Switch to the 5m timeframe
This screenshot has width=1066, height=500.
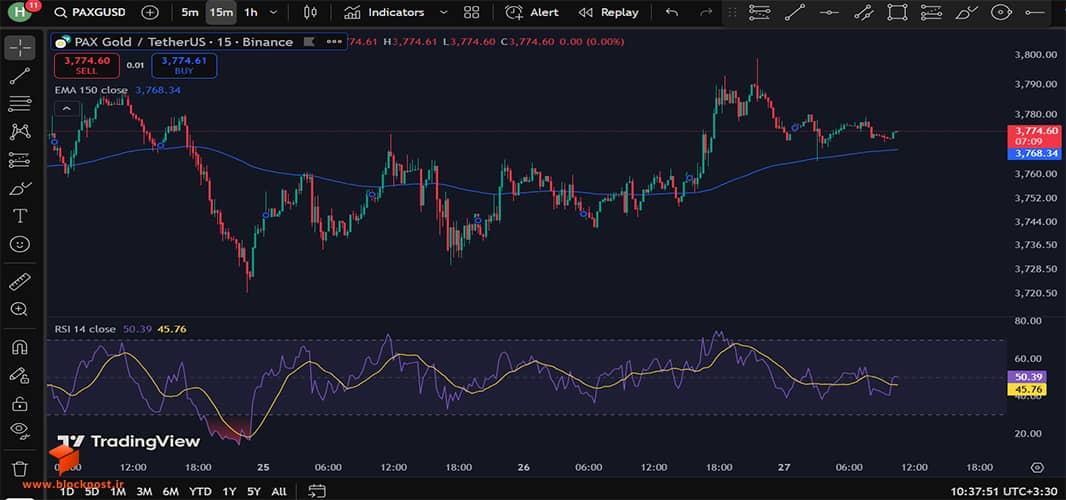tap(190, 12)
